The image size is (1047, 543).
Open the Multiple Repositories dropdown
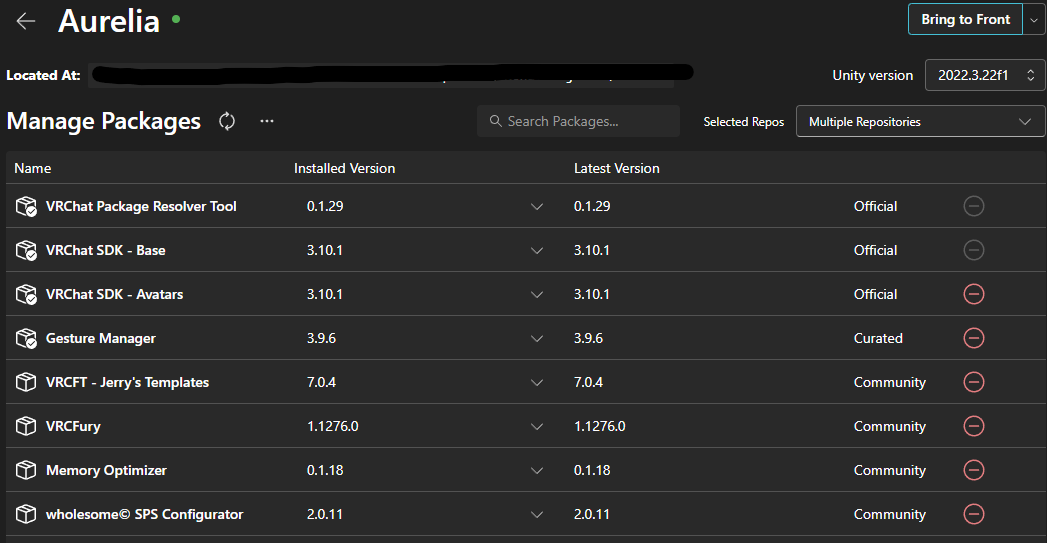coord(920,122)
